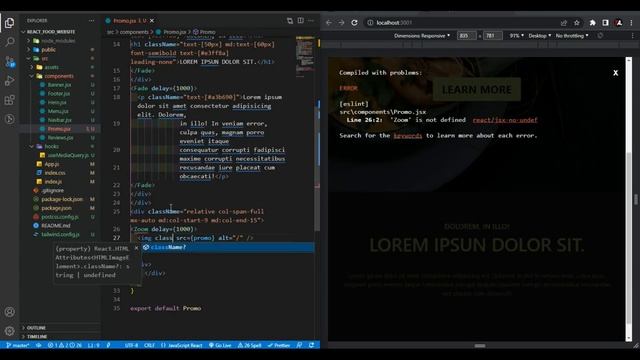Open device toolbar more options

coord(633,36)
